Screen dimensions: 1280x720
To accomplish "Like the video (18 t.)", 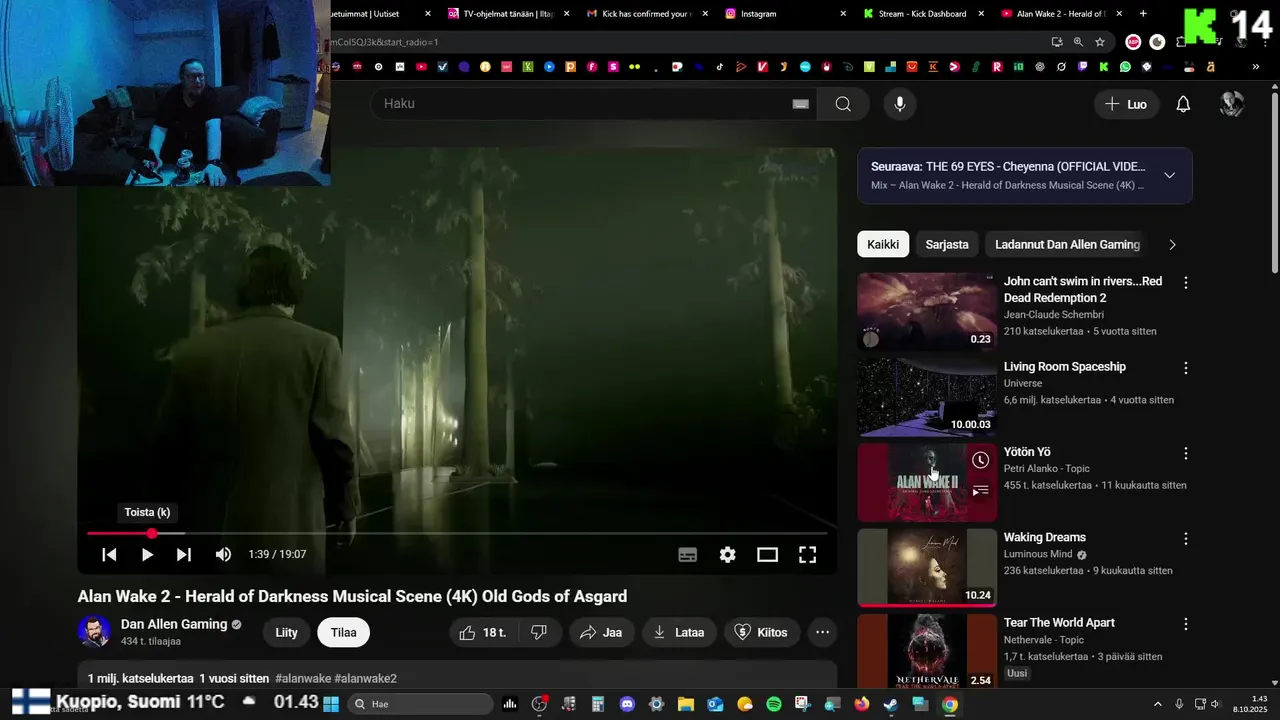I will pos(482,632).
